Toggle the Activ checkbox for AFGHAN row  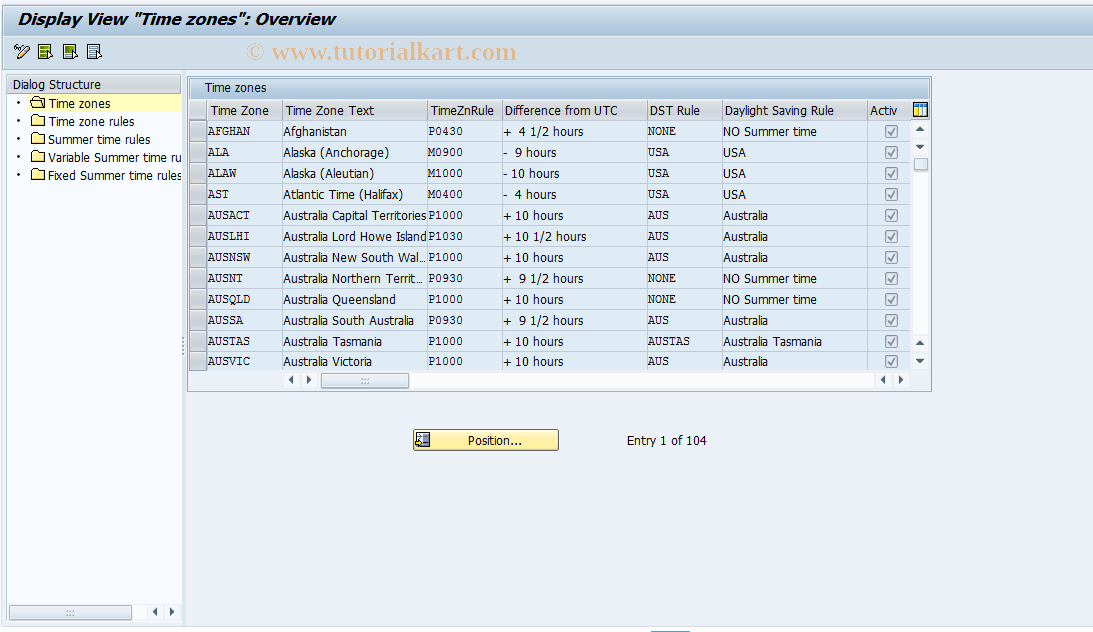point(891,131)
